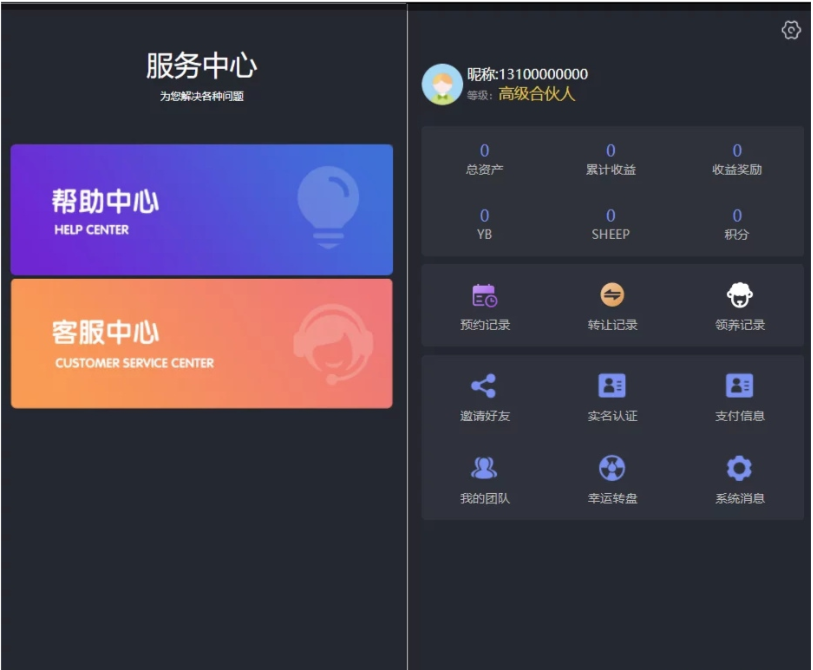Open the 积分 points entry
This screenshot has height=670, width=813.
(737, 223)
